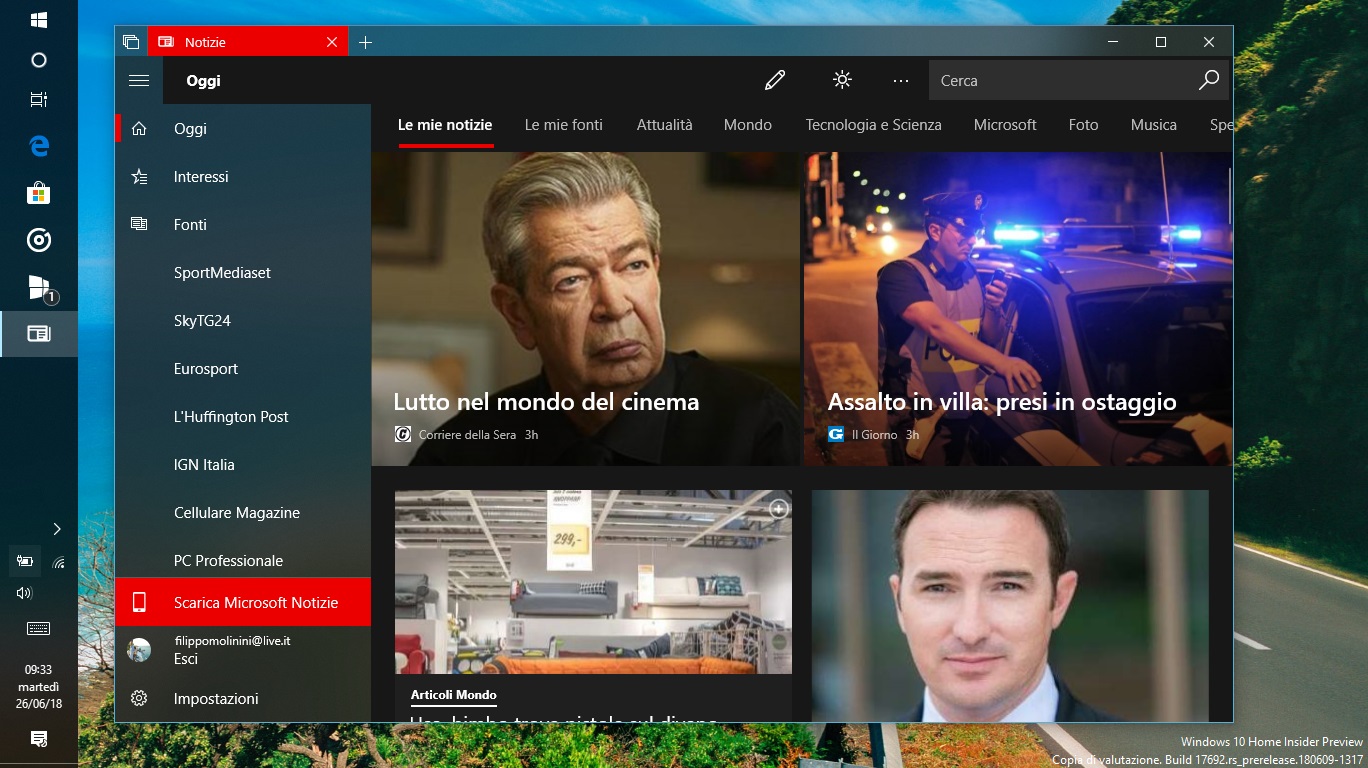Viewport: 1368px width, 768px height.
Task: Click the vertical scrollbar of news feed
Action: click(x=1230, y=196)
